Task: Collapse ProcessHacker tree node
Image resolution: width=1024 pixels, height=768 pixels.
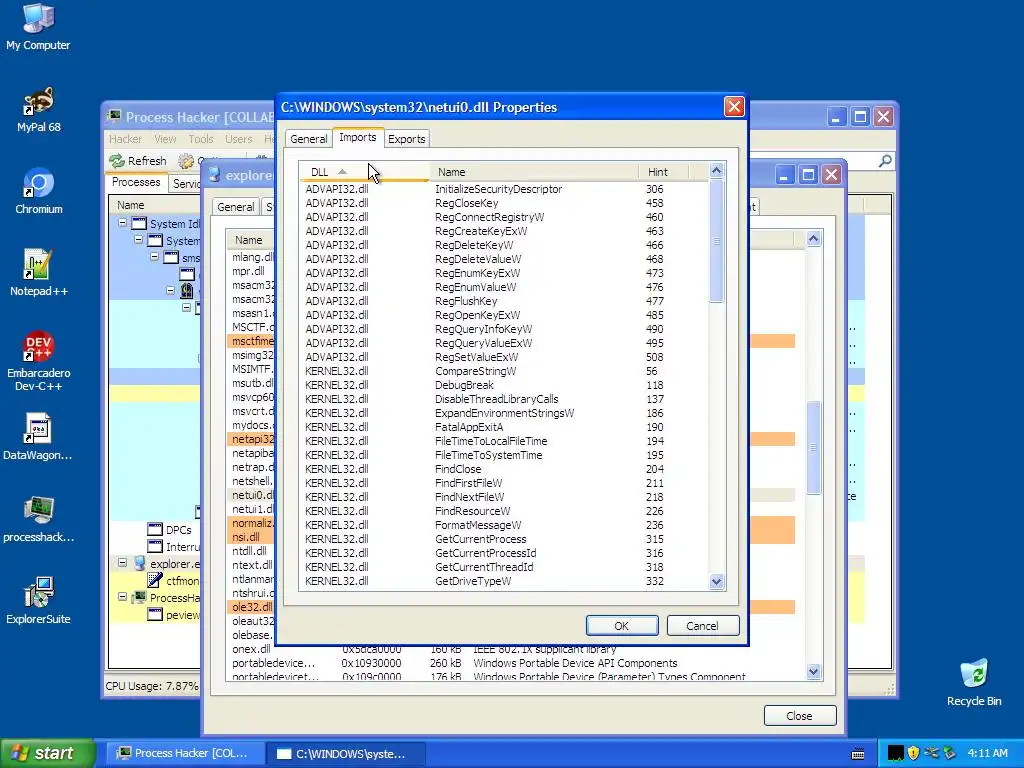Action: (122, 597)
